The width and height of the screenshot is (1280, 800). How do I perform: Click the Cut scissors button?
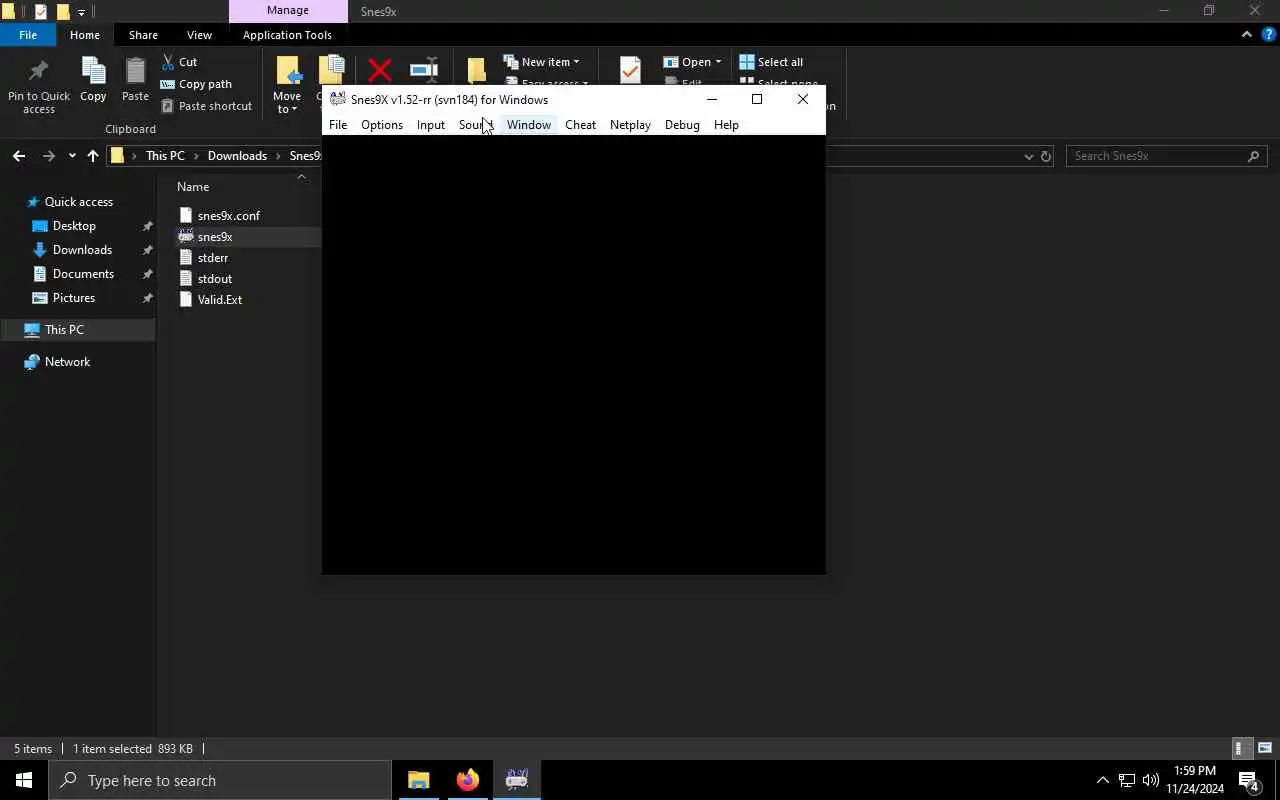pyautogui.click(x=180, y=62)
